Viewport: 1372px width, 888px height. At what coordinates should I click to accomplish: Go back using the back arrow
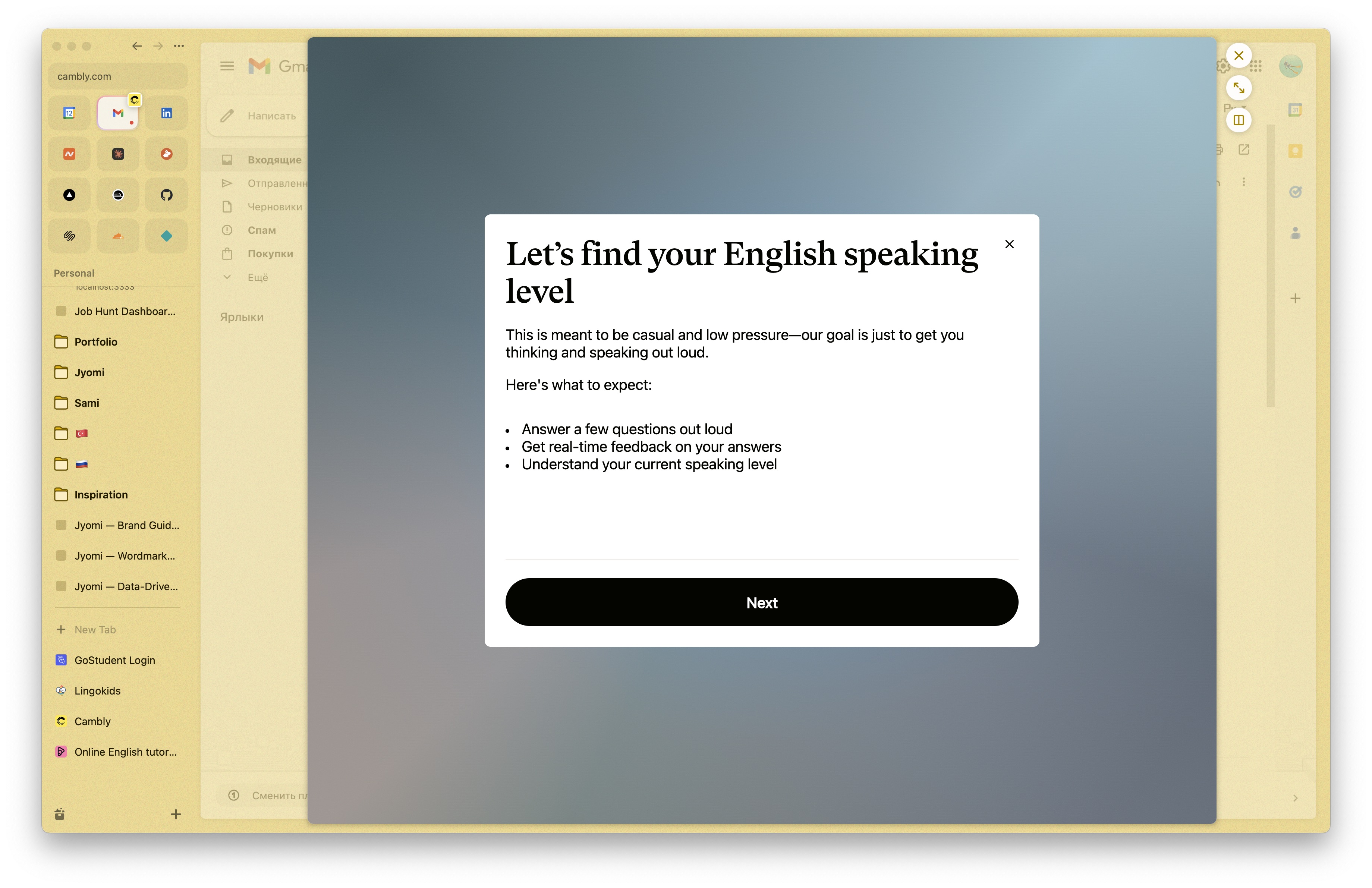[x=136, y=46]
